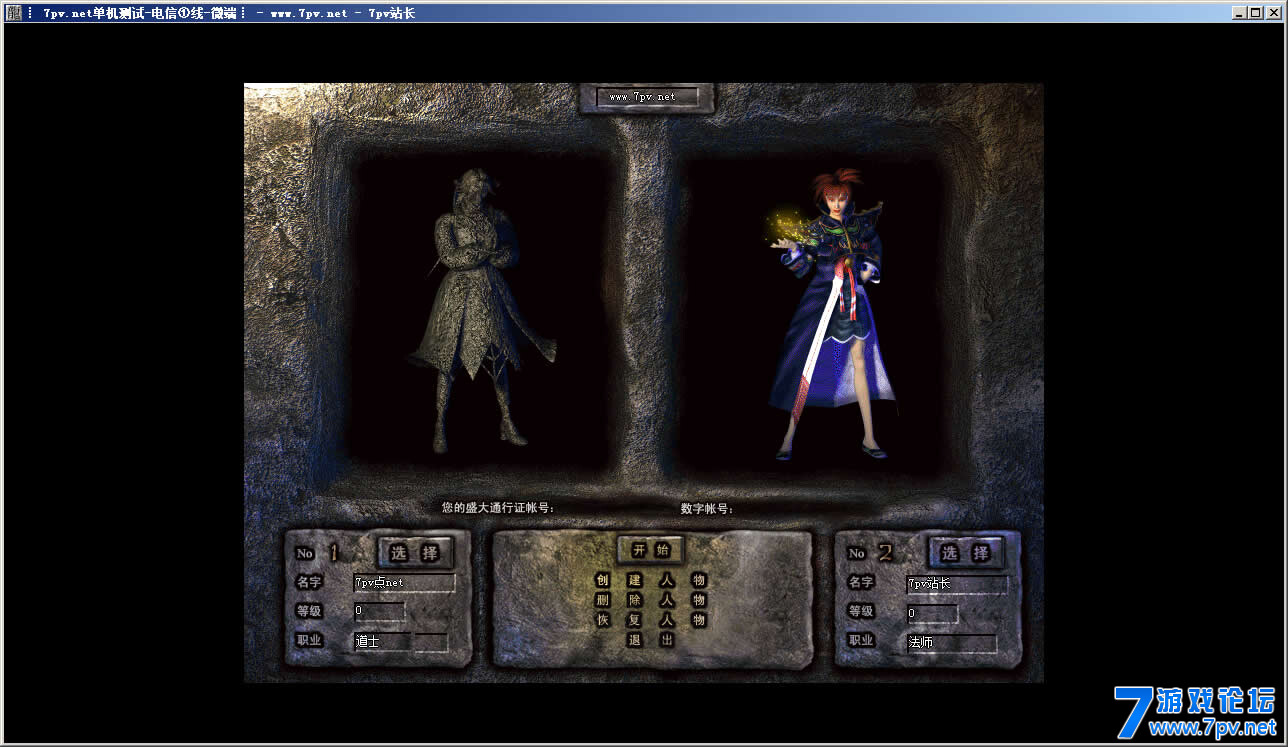1288x747 pixels.
Task: Click the stone Taoist character statue
Action: [481, 310]
